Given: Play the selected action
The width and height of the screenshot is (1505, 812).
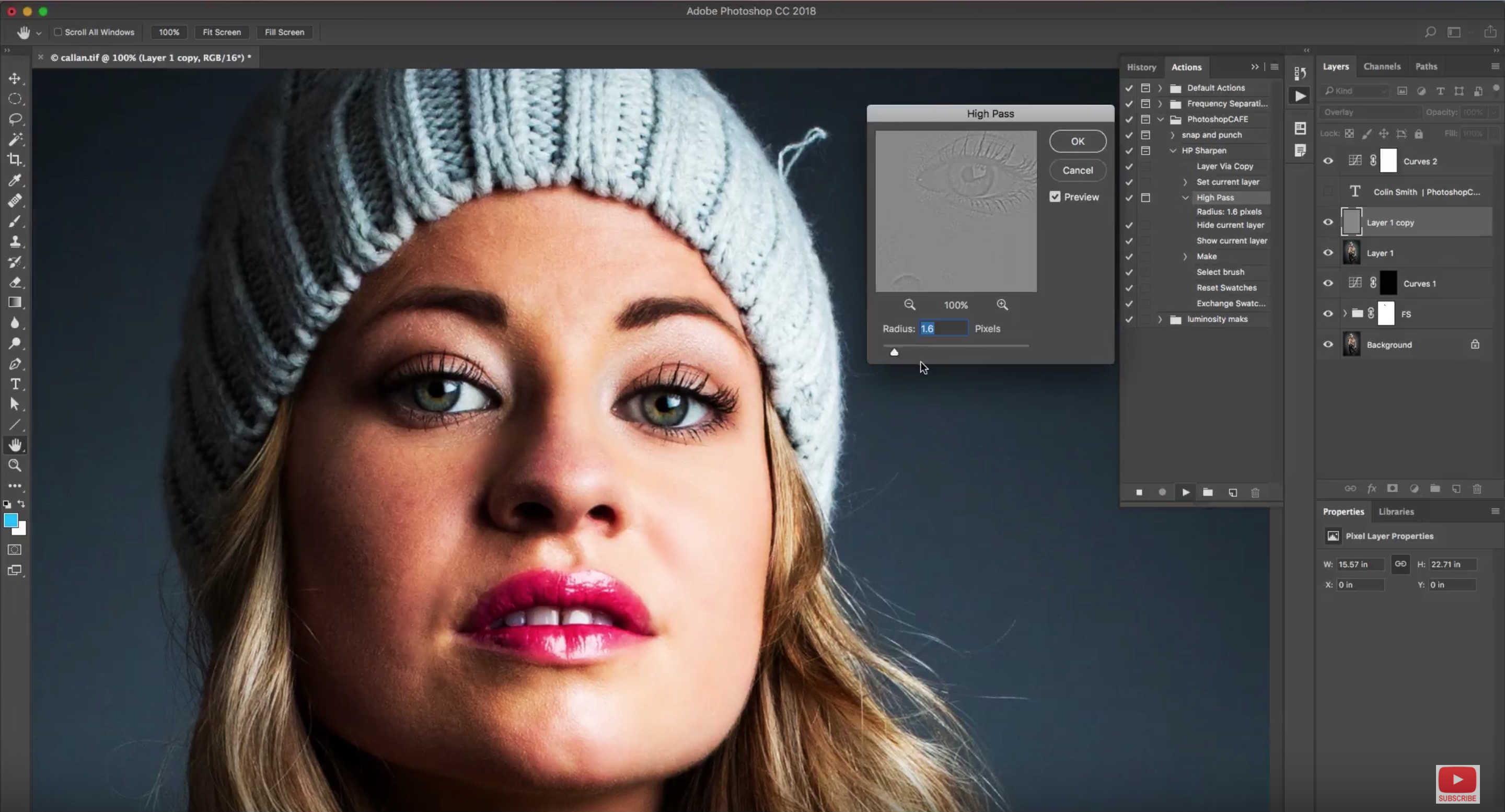Looking at the screenshot, I should [x=1185, y=492].
